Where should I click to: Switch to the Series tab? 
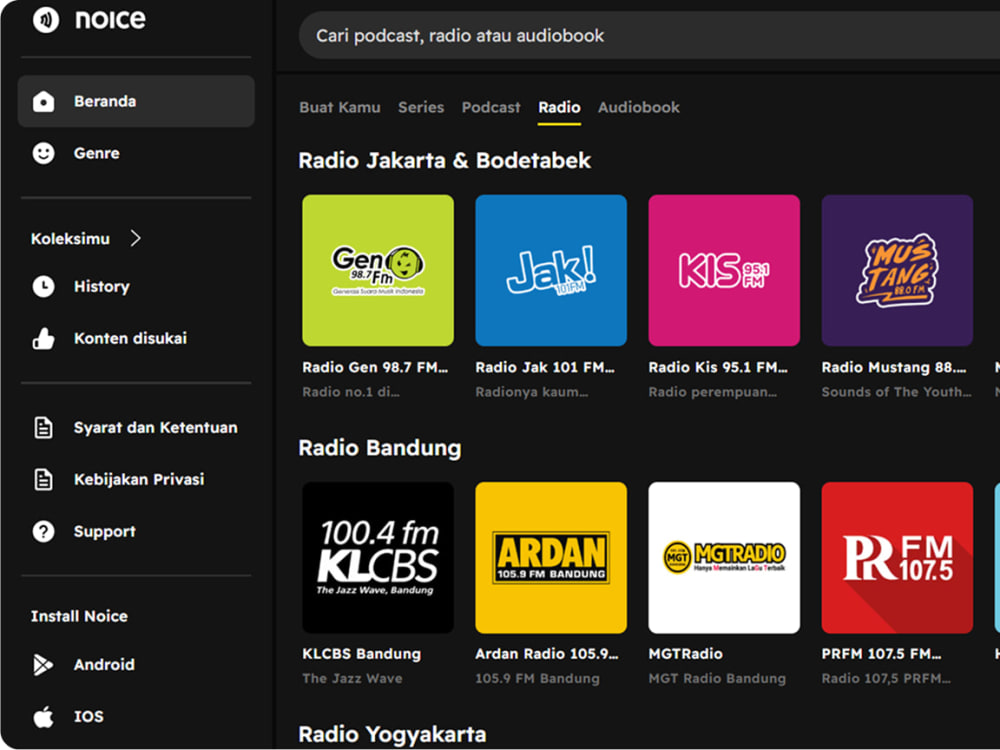coord(421,107)
